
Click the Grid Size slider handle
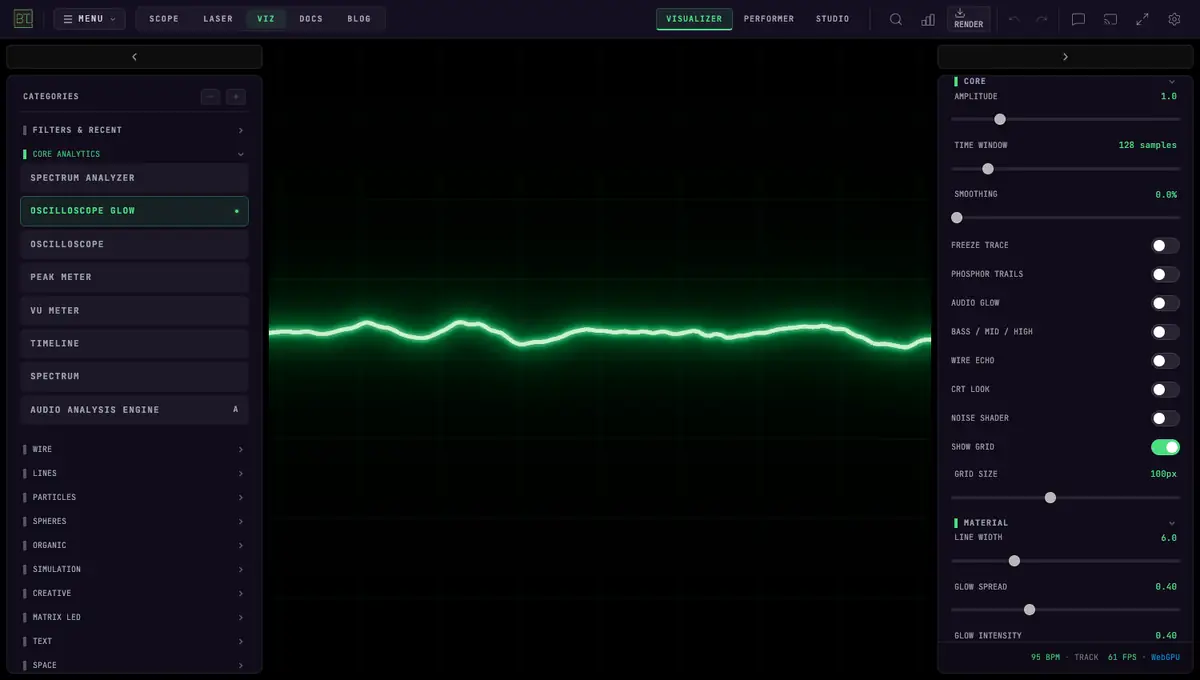pyautogui.click(x=1050, y=498)
